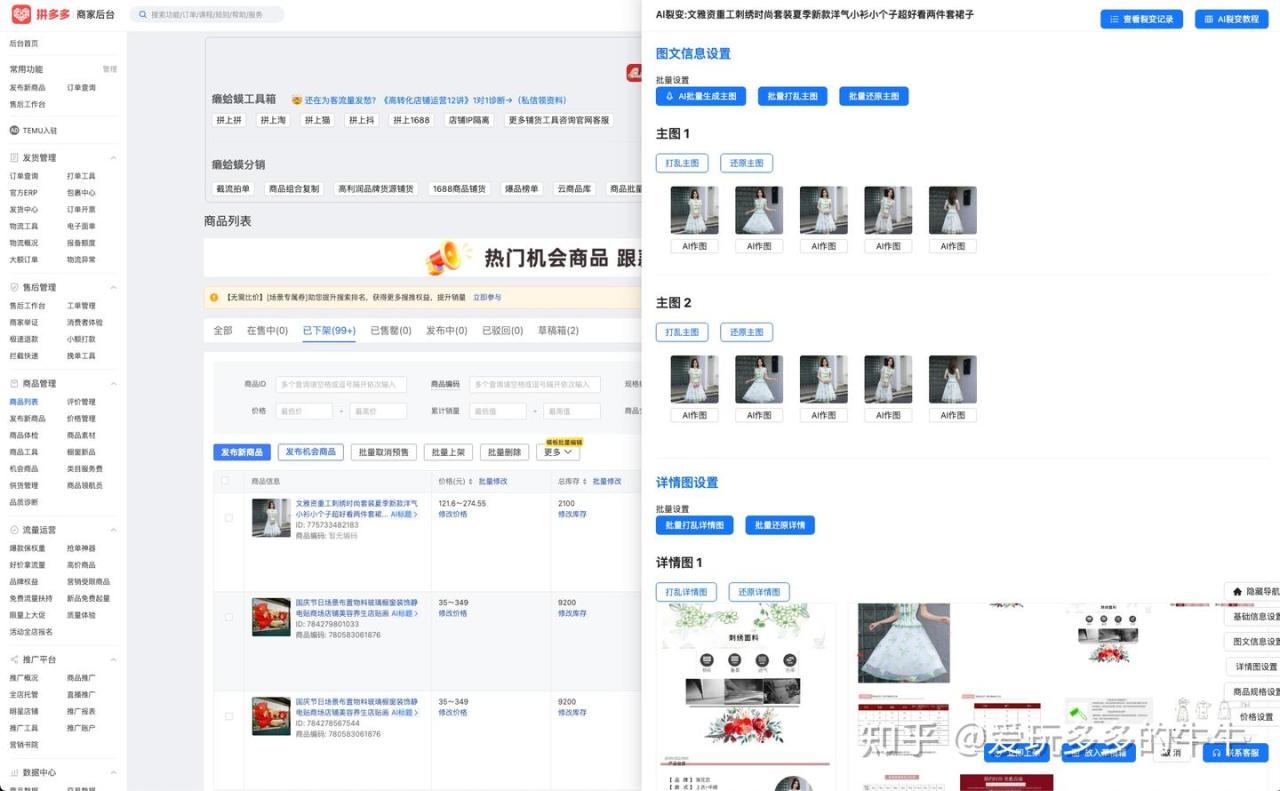
Task: Click the TEMU入驻 icon in the sidebar
Action: pyautogui.click(x=14, y=130)
